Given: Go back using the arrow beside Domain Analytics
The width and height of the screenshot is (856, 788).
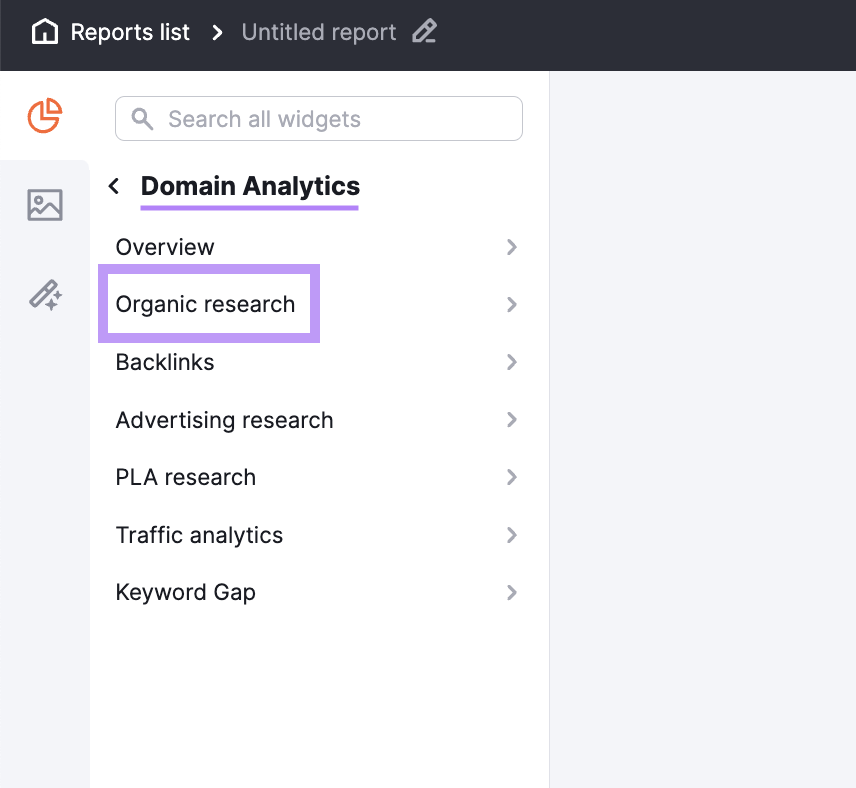Looking at the screenshot, I should click(113, 185).
